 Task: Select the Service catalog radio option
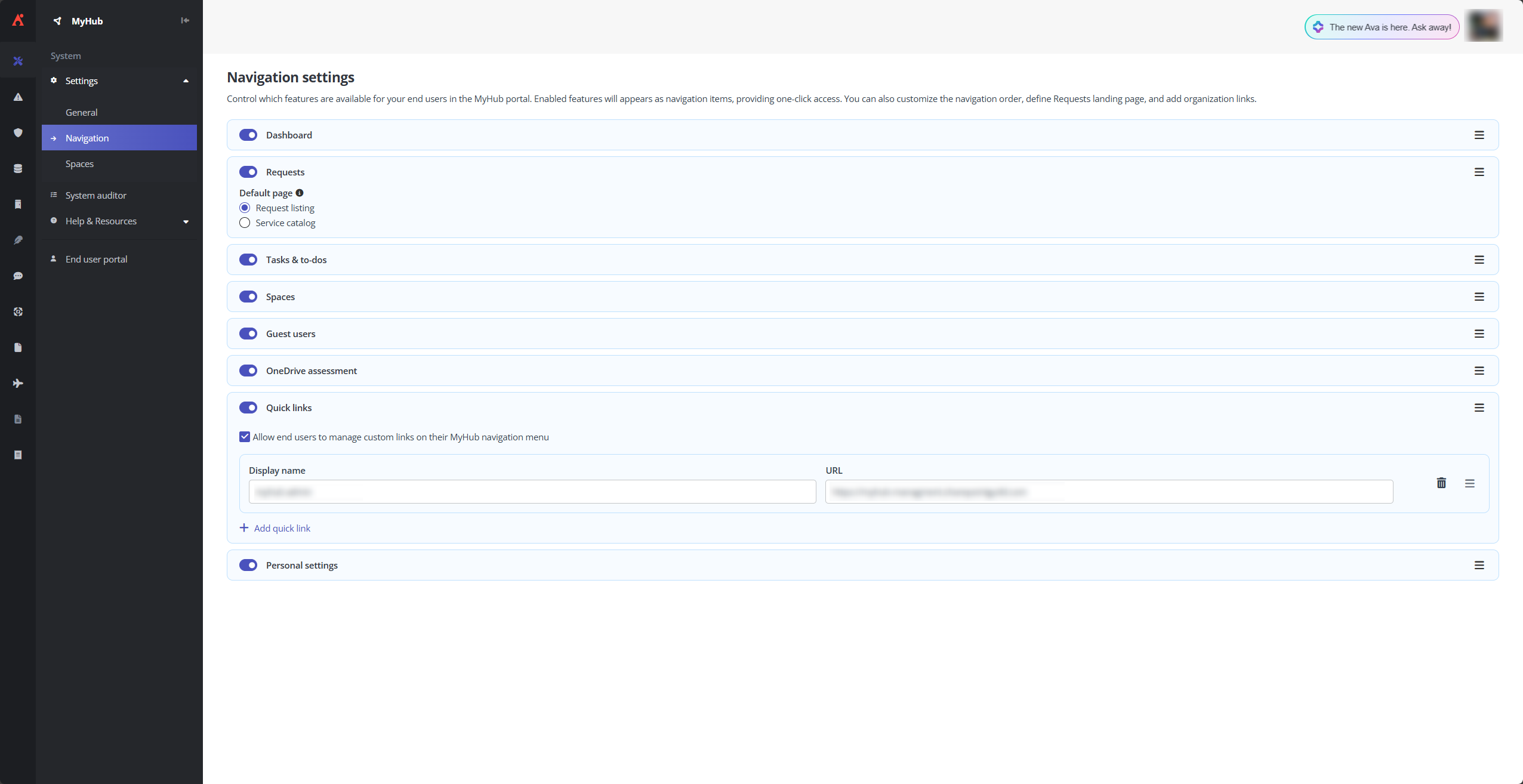[245, 223]
